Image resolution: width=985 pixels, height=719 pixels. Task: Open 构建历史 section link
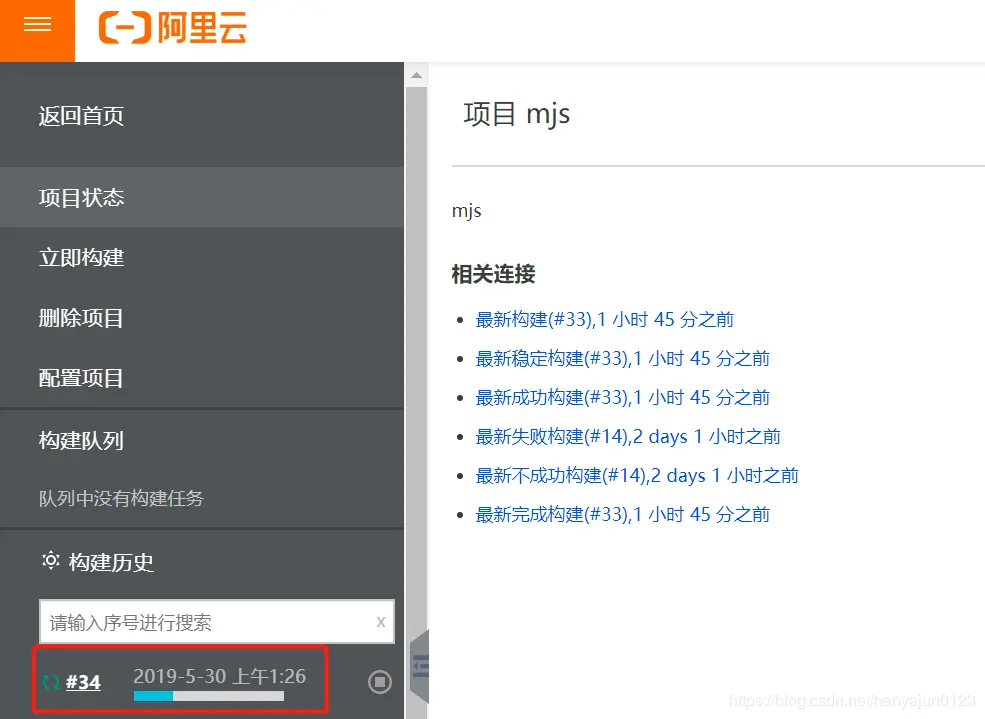tap(111, 562)
